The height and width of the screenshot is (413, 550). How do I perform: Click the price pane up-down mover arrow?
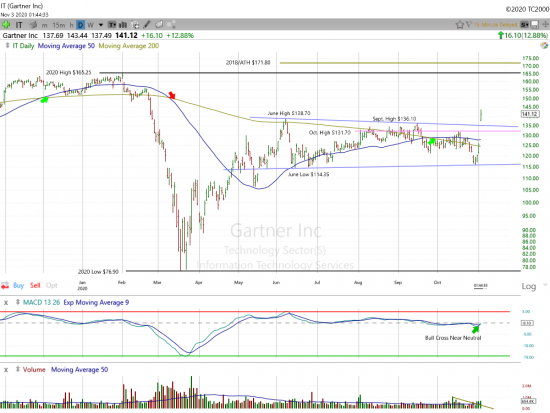pyautogui.click(x=7, y=46)
